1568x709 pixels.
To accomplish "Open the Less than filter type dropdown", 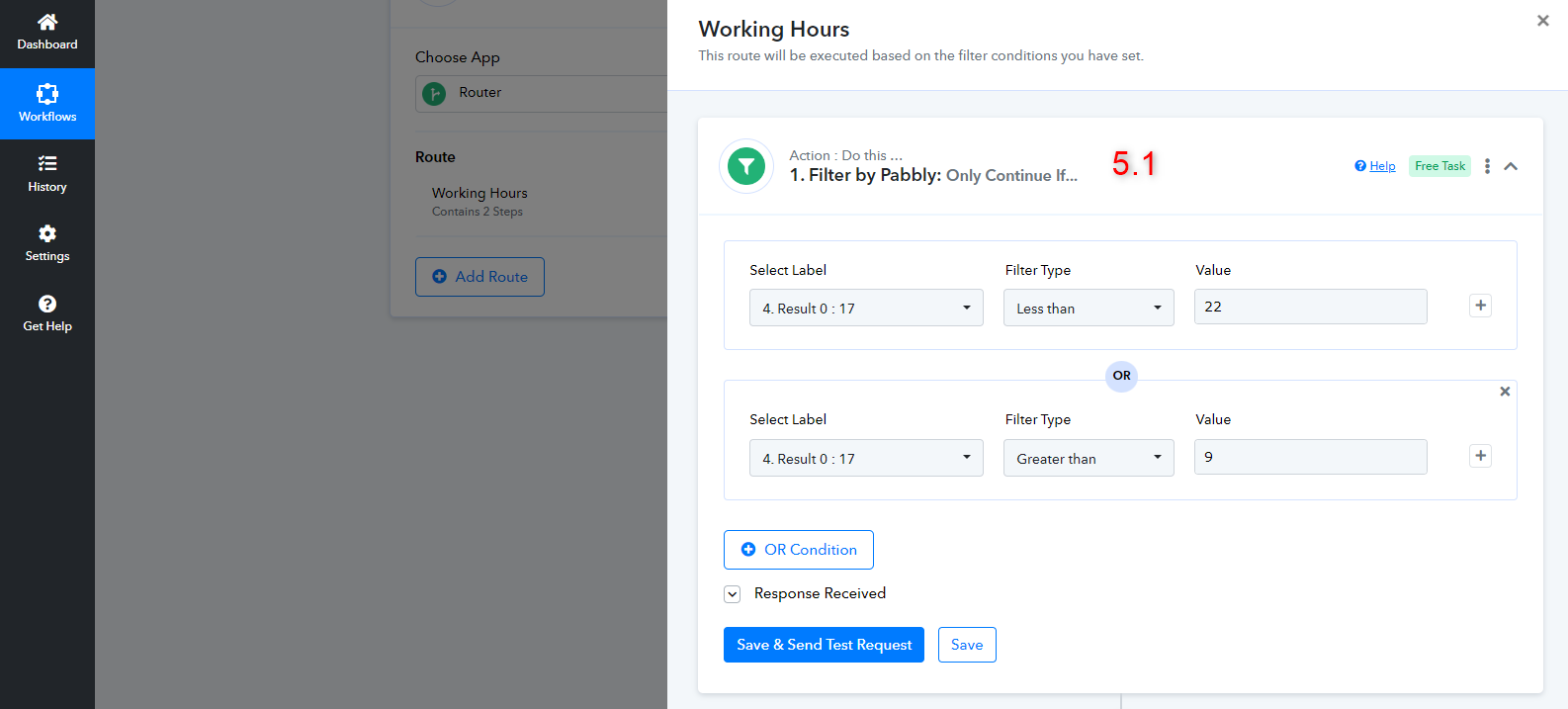I will [x=1089, y=308].
